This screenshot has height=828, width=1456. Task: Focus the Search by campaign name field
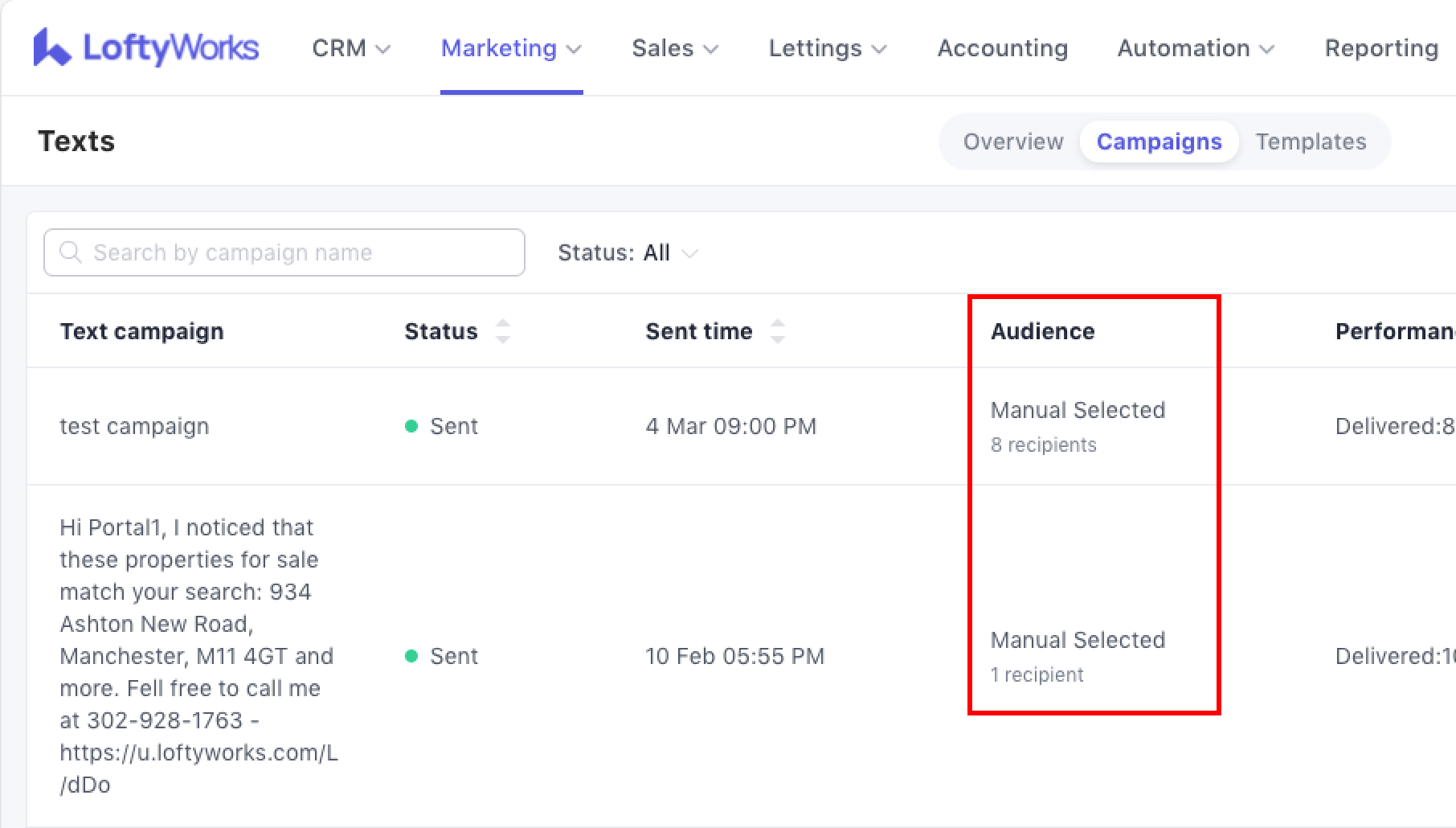point(297,252)
